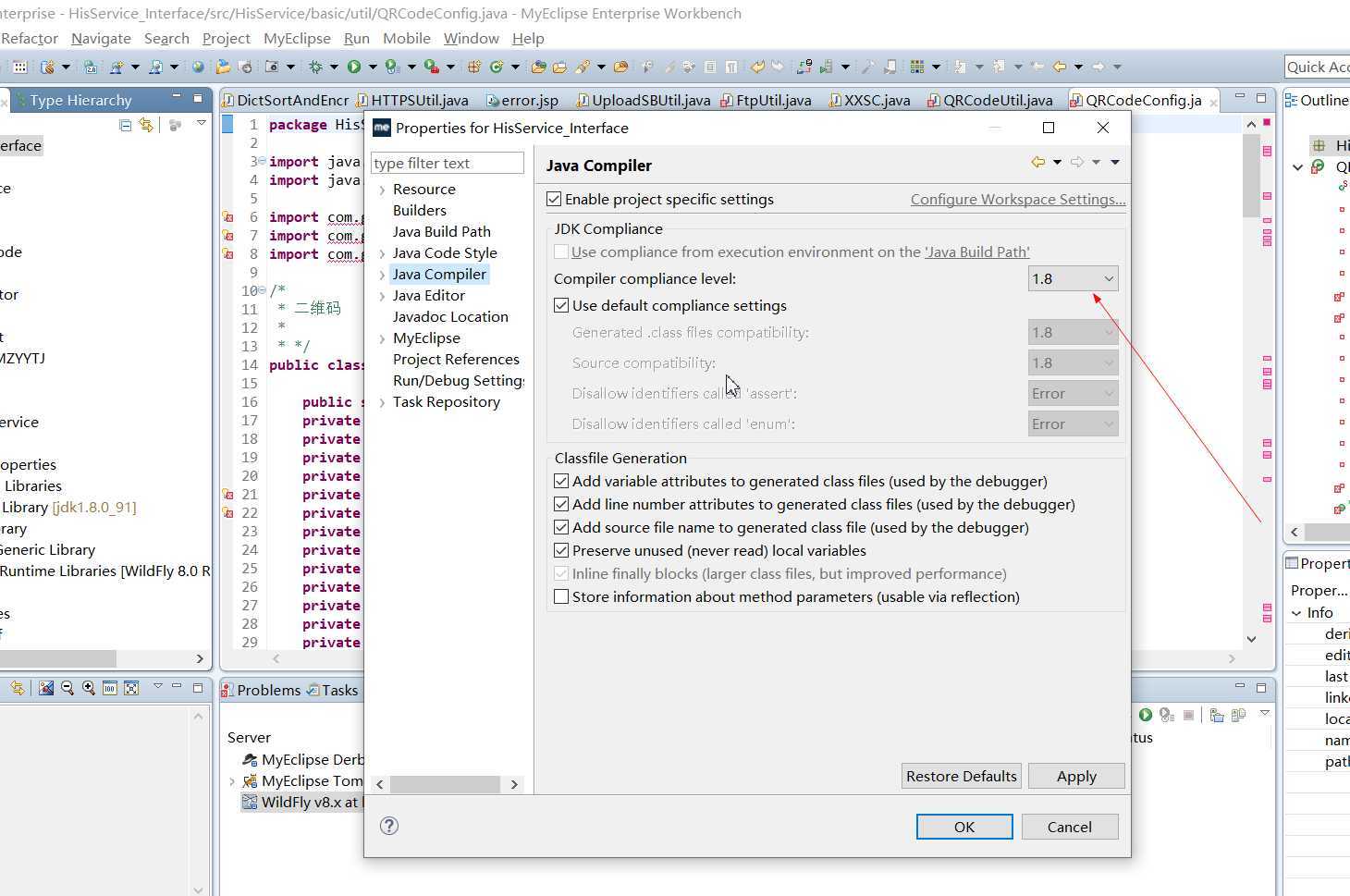This screenshot has height=896, width=1350.
Task: Expand the Java Editor tree node
Action: pos(382,296)
